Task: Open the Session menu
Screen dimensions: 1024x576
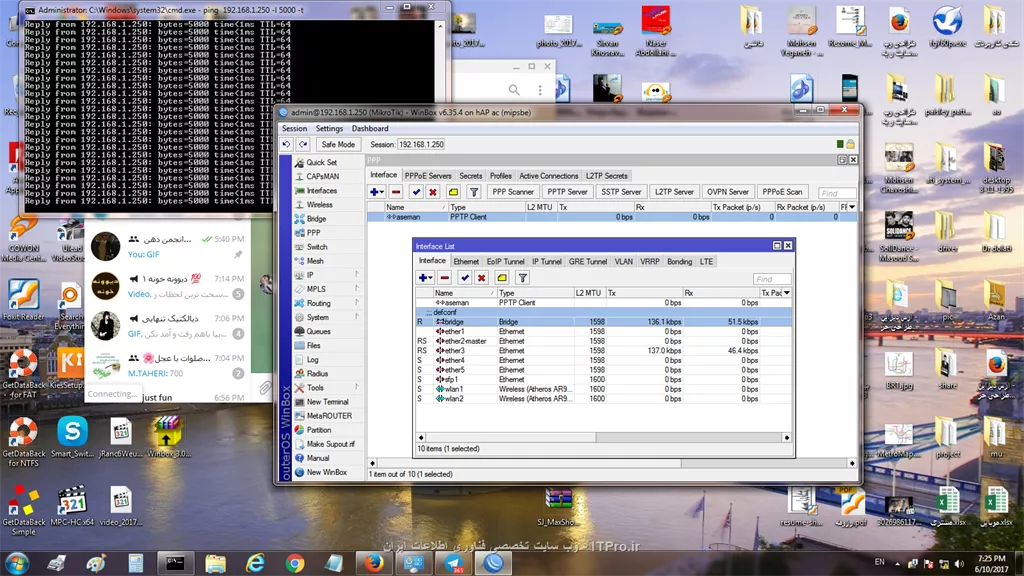Action: 294,129
